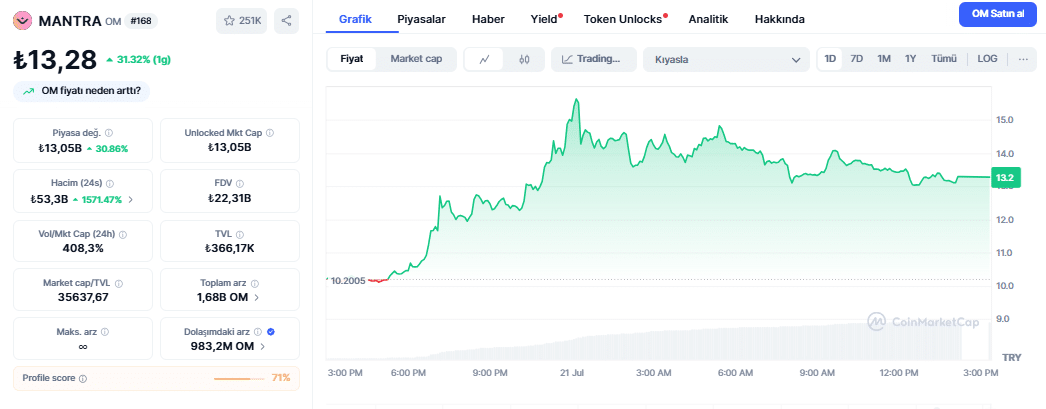Click the info icon next to Maks. arz
1046x409 pixels.
(x=105, y=332)
